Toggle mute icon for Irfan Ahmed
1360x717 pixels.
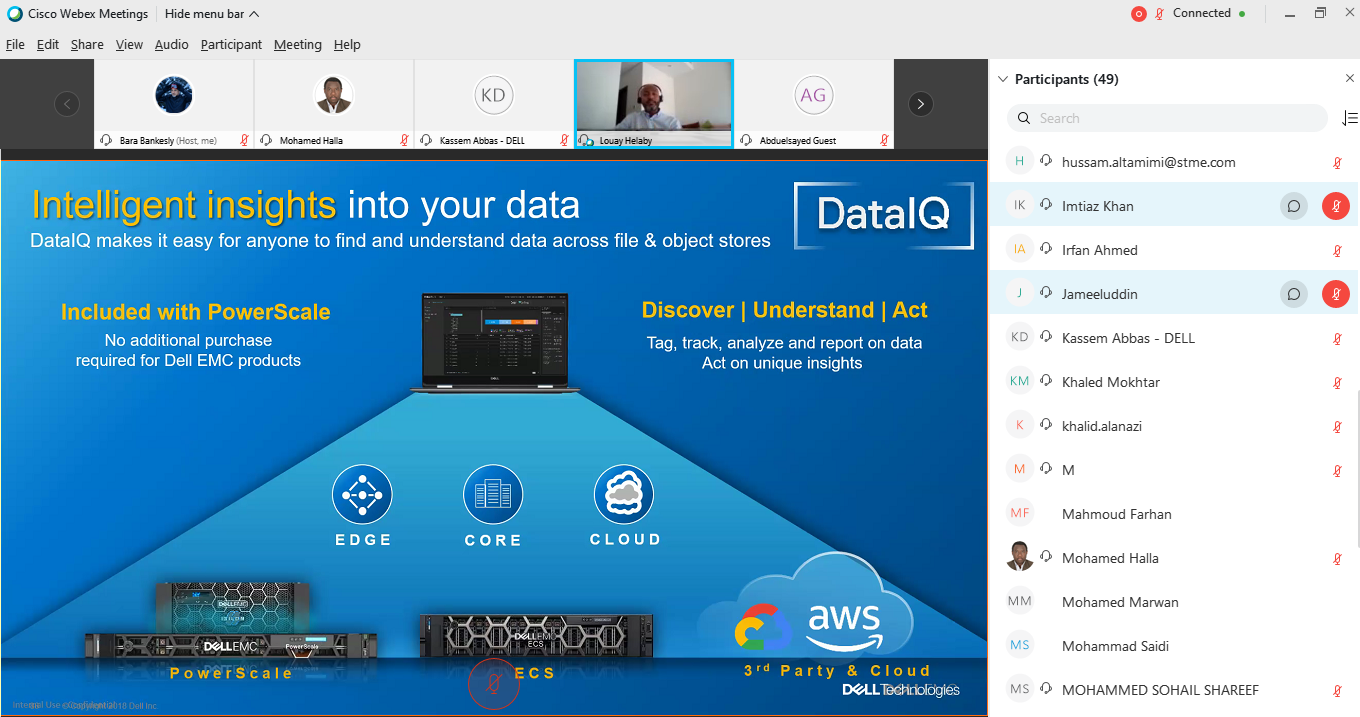(x=1337, y=251)
